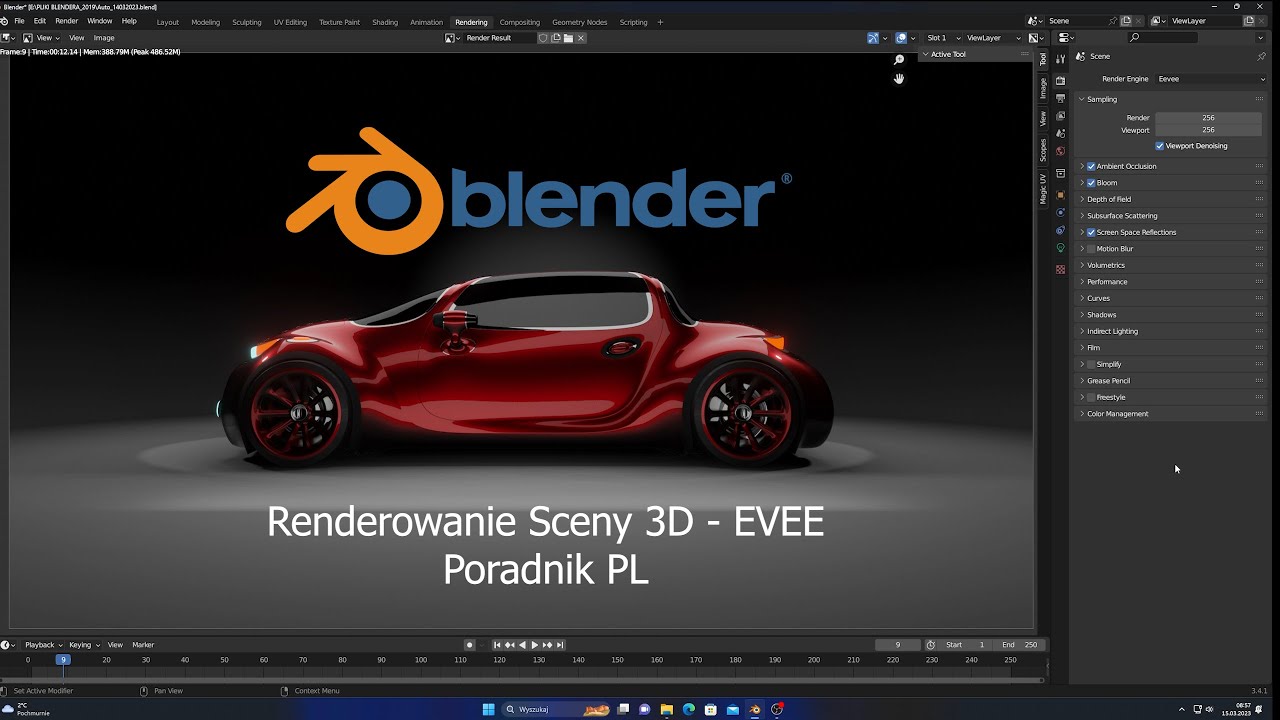Click the Viewport samples field 256
Viewport: 1280px width, 720px height.
[x=1208, y=130]
